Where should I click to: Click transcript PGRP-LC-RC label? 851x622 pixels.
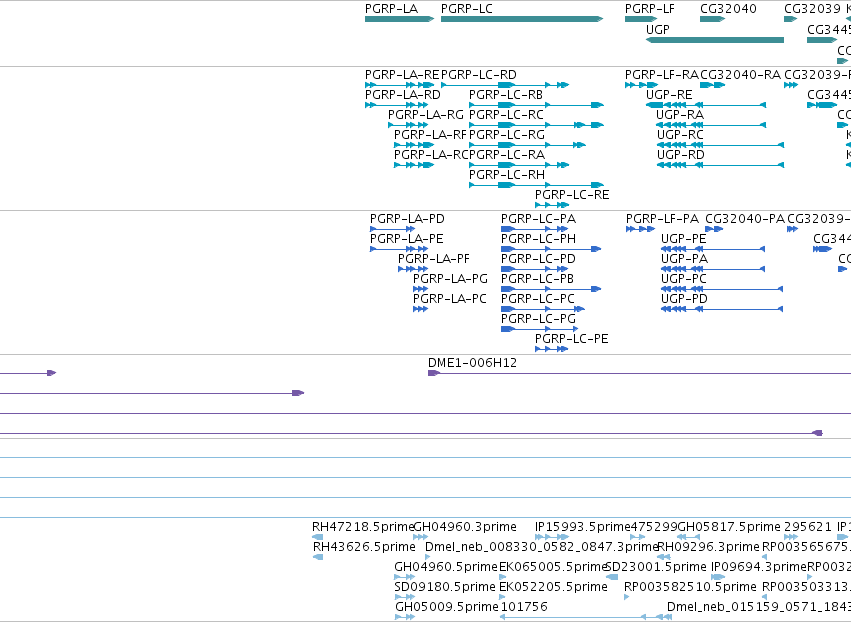[x=506, y=115]
